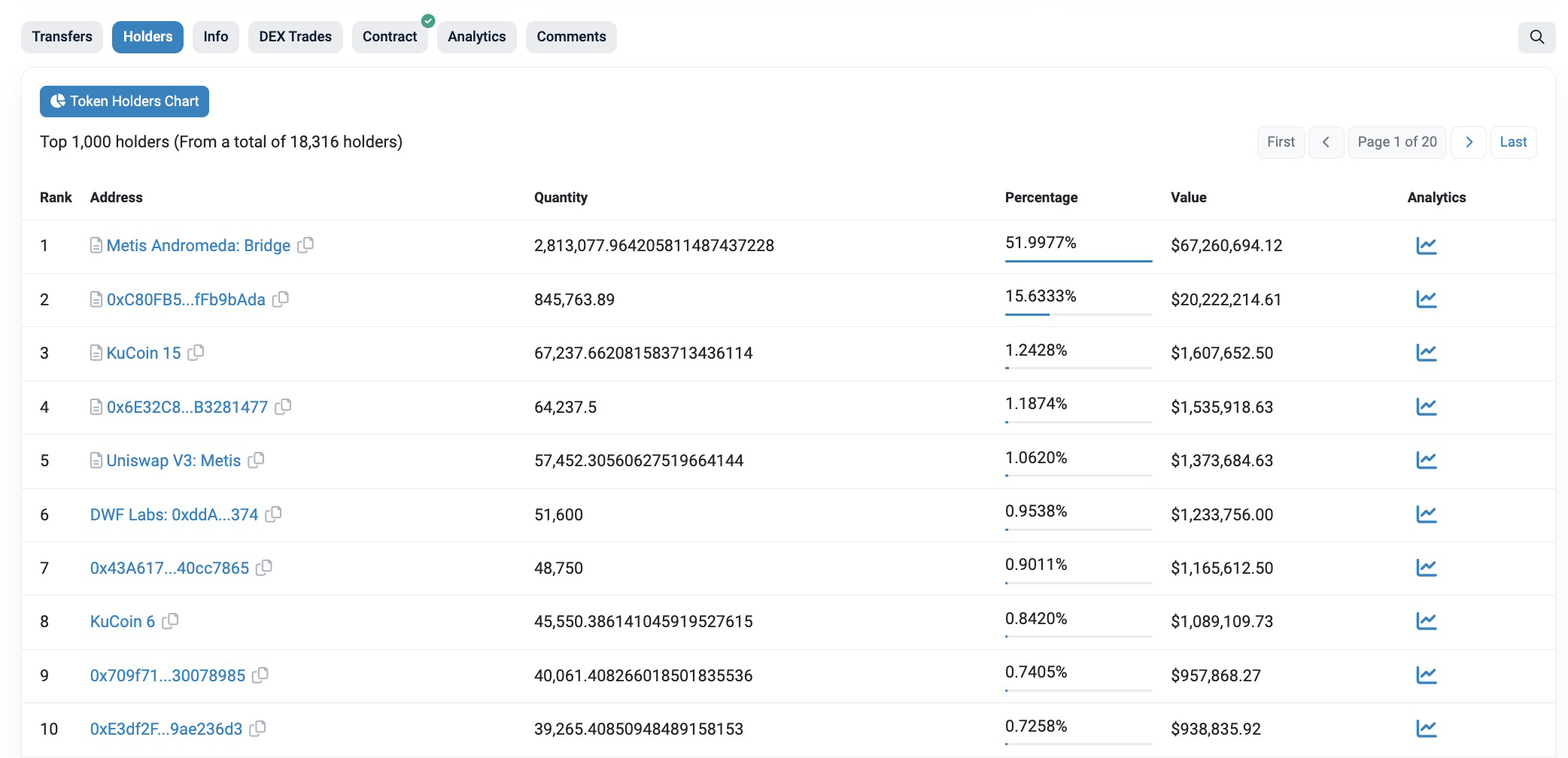Copy the 0xC80FB5...fFb9bAda address

tap(281, 299)
